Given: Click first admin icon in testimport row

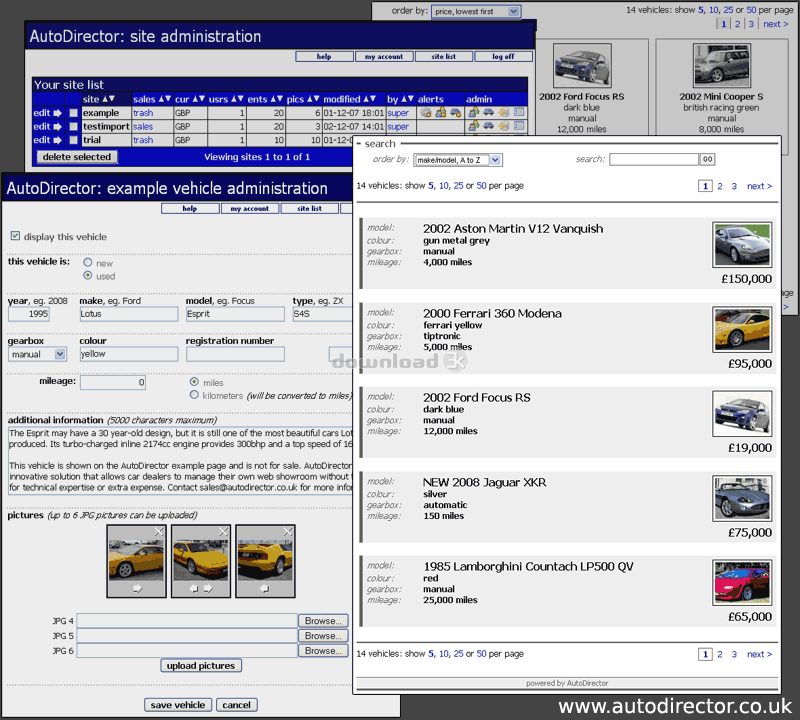Looking at the screenshot, I should pos(472,127).
